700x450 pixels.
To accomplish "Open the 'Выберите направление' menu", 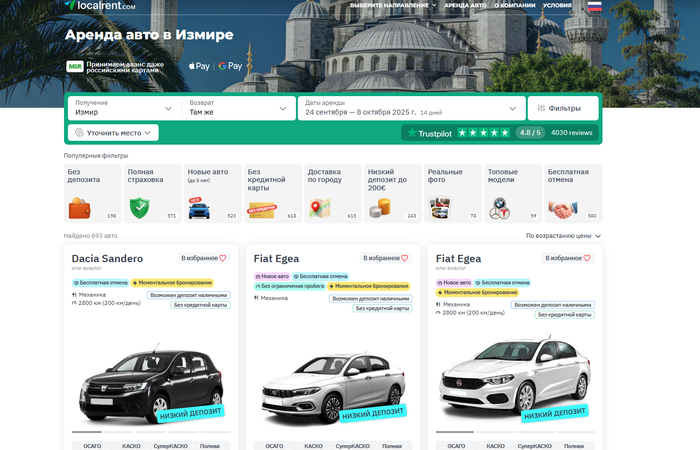I will (x=393, y=6).
